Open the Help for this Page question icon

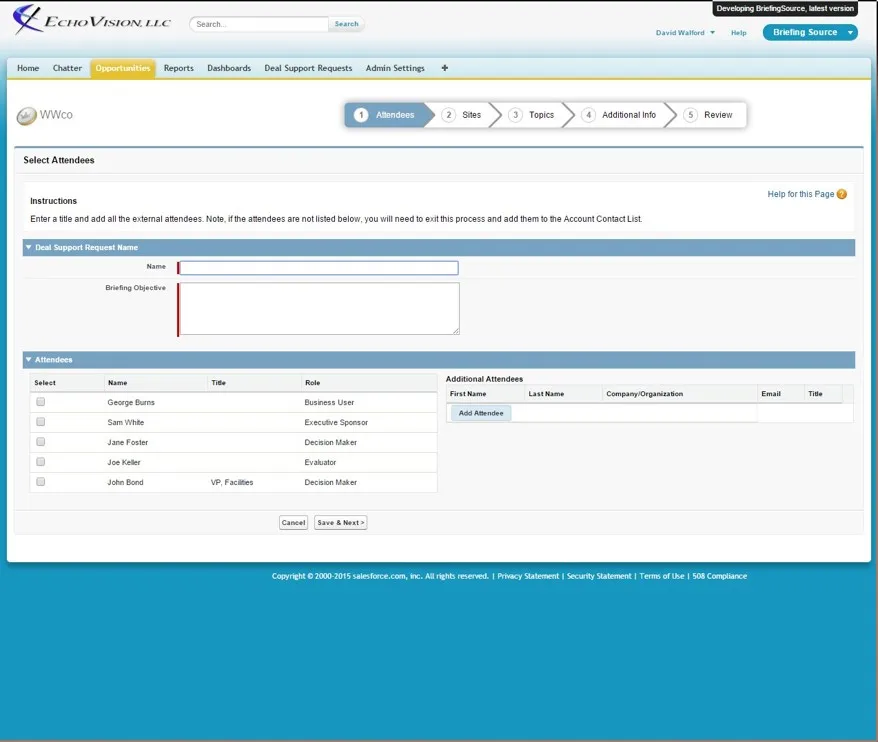[842, 194]
